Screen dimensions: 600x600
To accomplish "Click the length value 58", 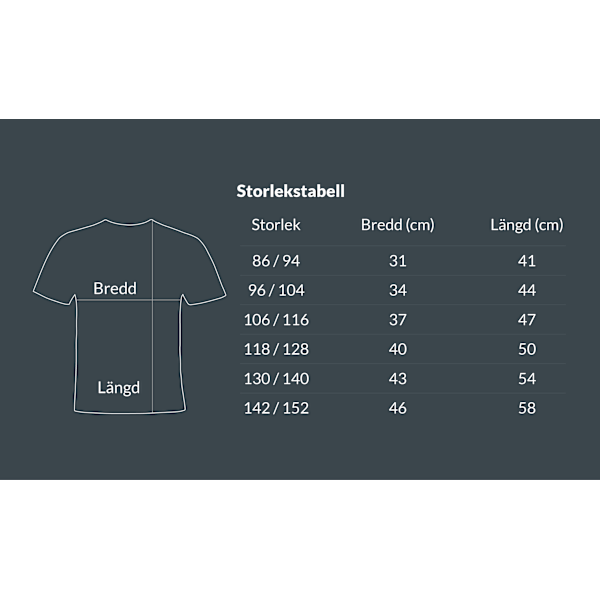I will 527,408.
